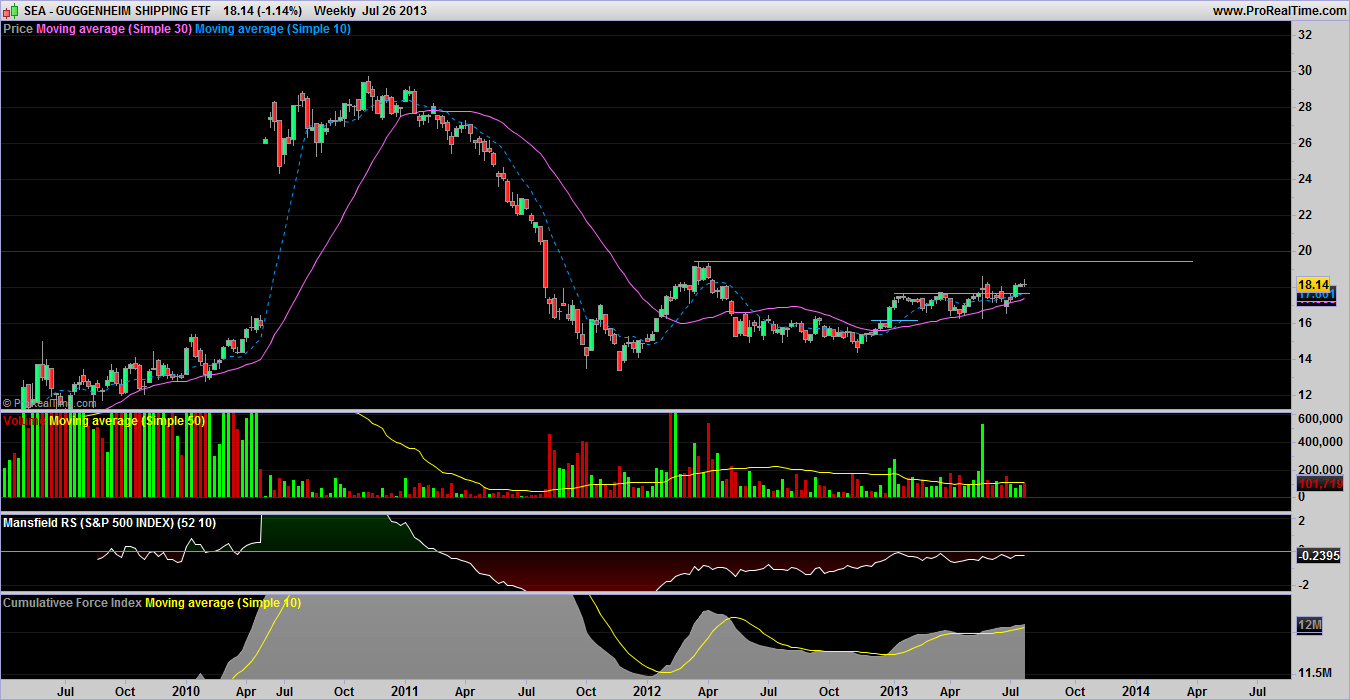
Task: Click the Price indicator label
Action: coord(18,29)
